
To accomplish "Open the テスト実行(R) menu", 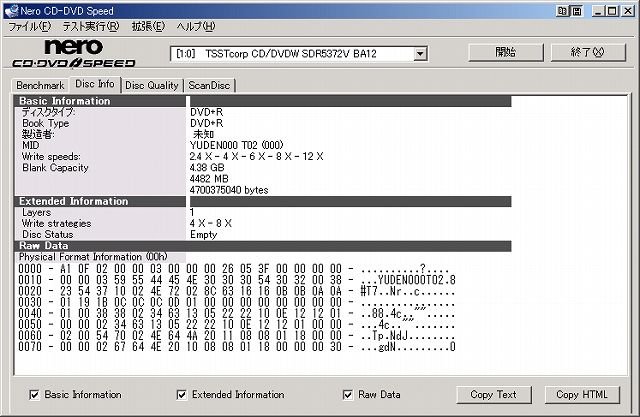I will (91, 27).
